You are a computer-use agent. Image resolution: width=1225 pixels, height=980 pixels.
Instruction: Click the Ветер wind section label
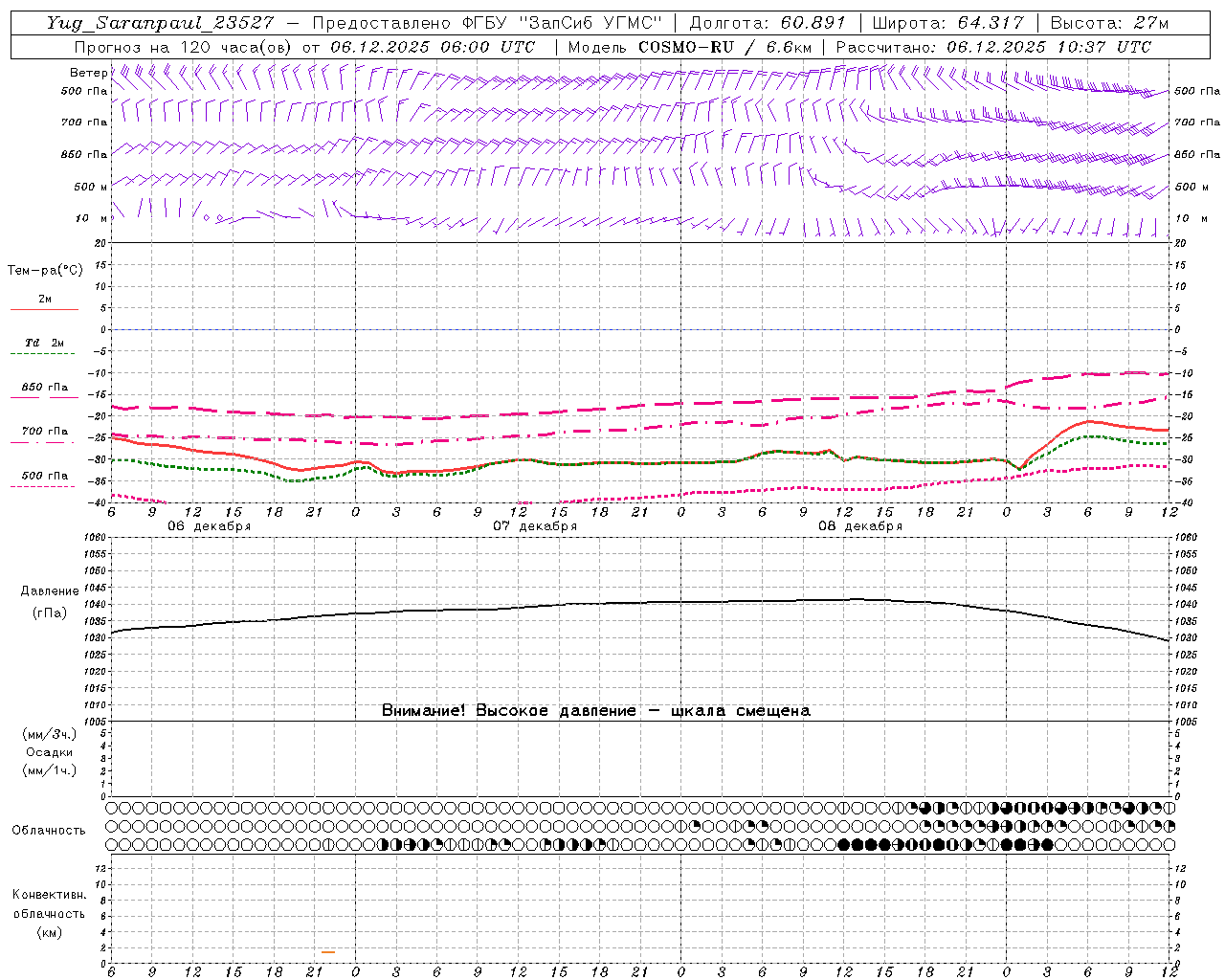point(88,73)
